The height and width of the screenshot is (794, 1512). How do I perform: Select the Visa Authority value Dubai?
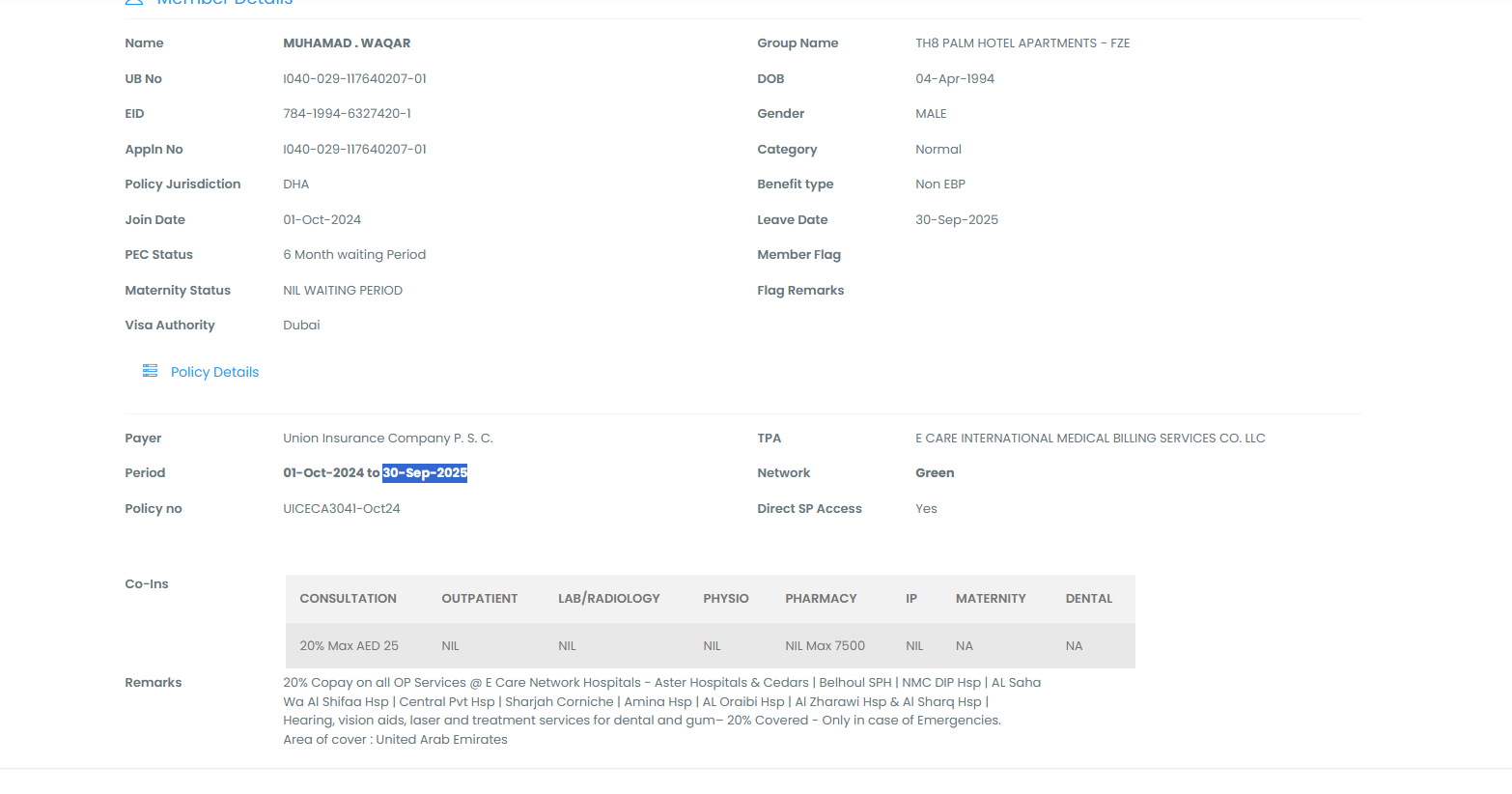coord(301,326)
